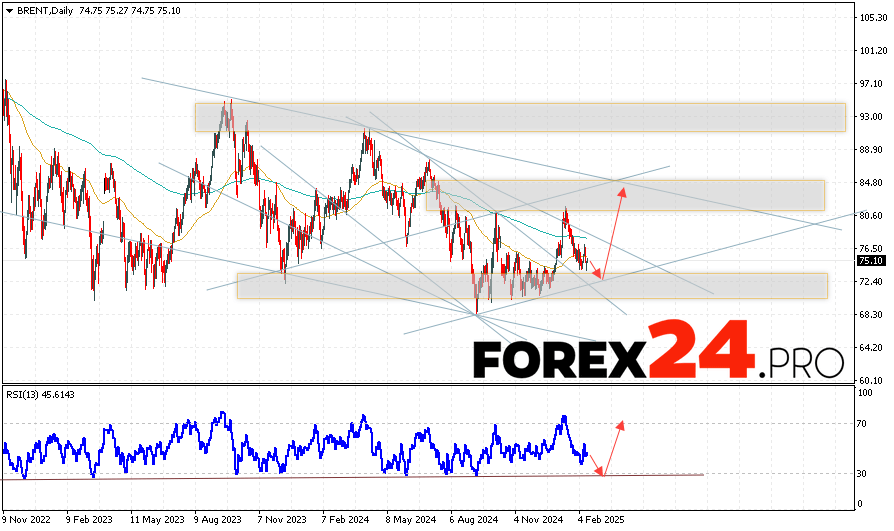Click the red downward arrow in RSI panel
The image size is (894, 531).
point(594,461)
